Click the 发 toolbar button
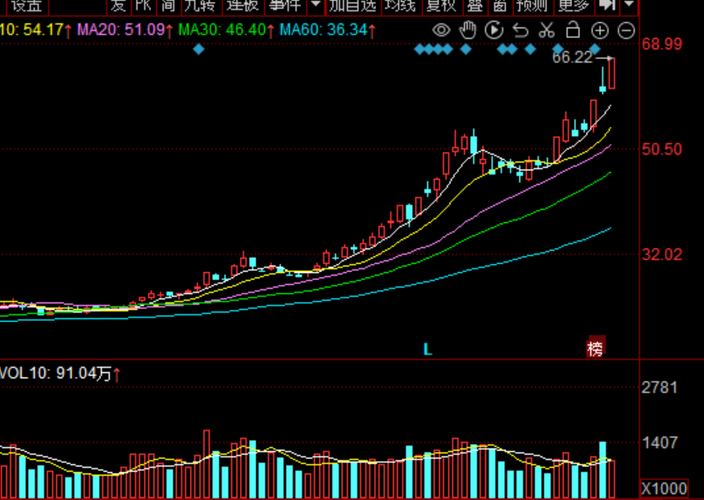 (x=119, y=6)
